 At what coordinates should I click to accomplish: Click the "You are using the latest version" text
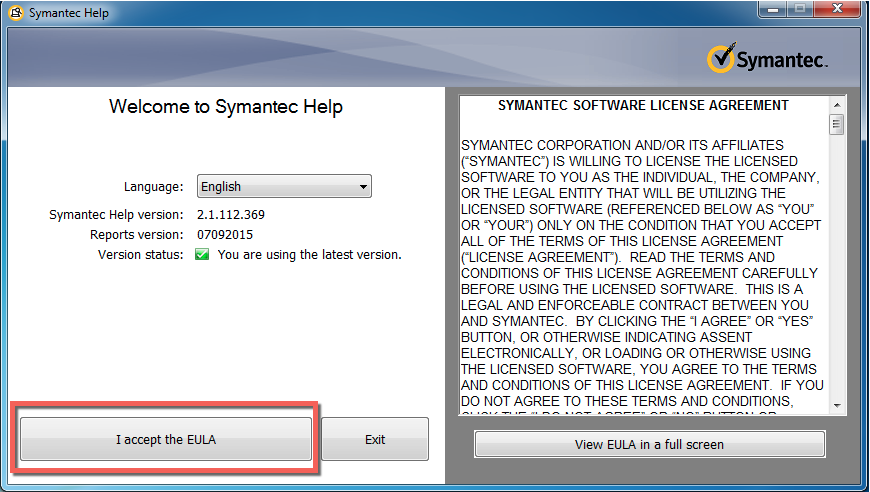tap(309, 255)
